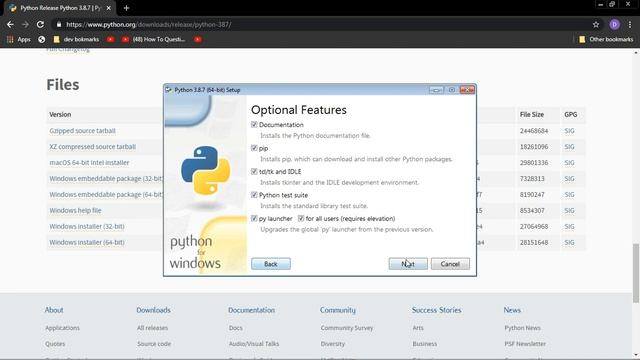This screenshot has height=360, width=640.
Task: Click Back in Python Setup
Action: (271, 264)
